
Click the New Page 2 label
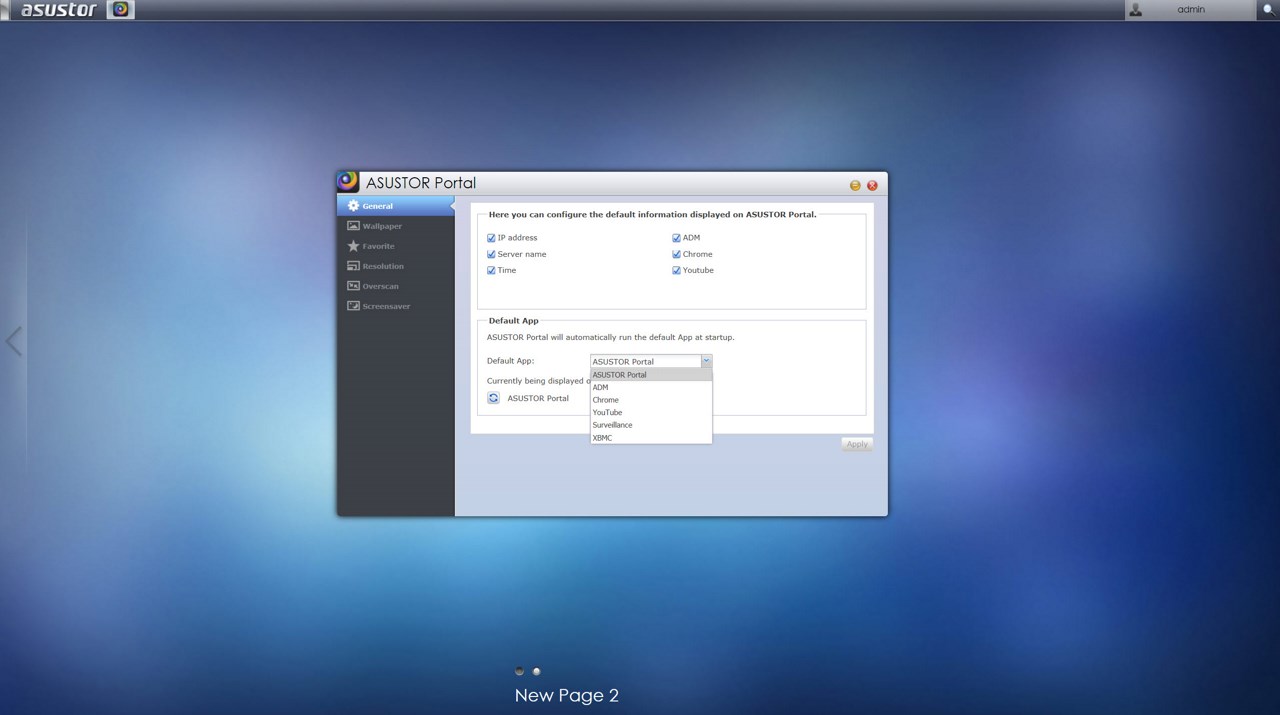(567, 695)
